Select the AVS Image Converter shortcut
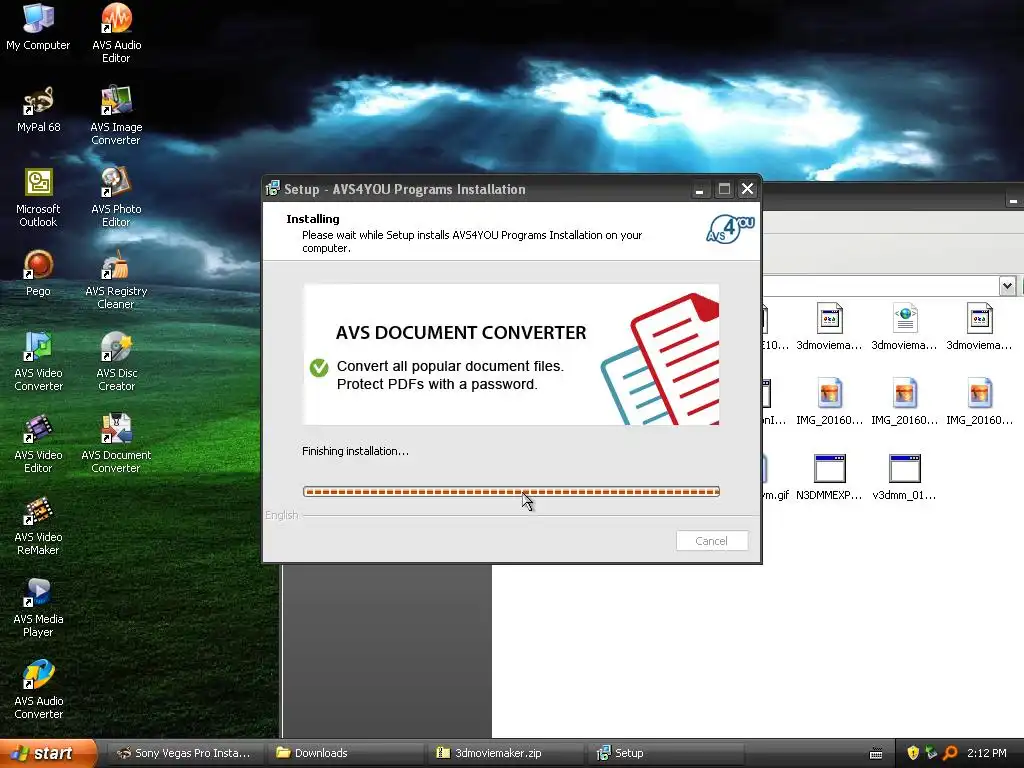 click(x=116, y=115)
